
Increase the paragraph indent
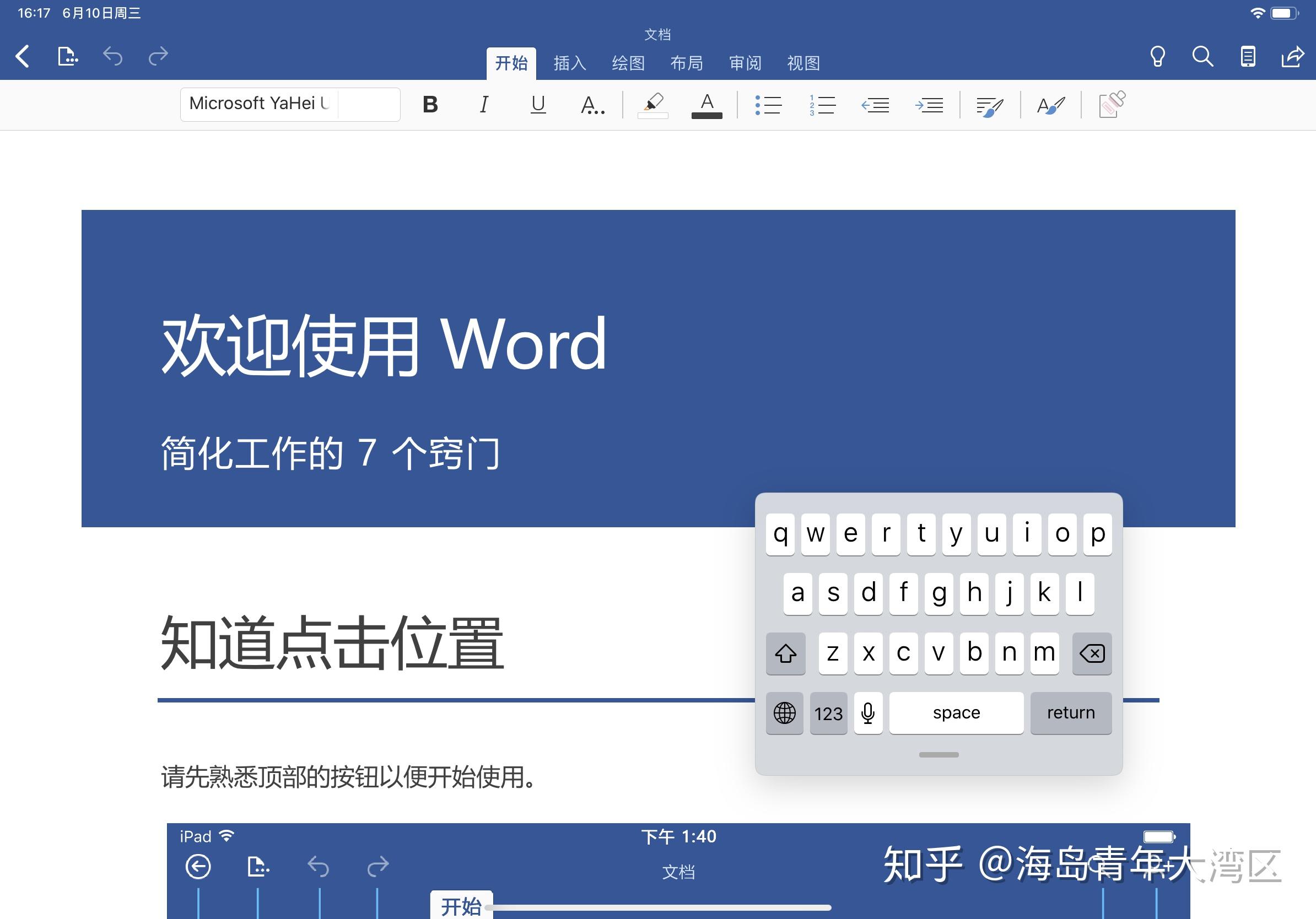[x=929, y=105]
